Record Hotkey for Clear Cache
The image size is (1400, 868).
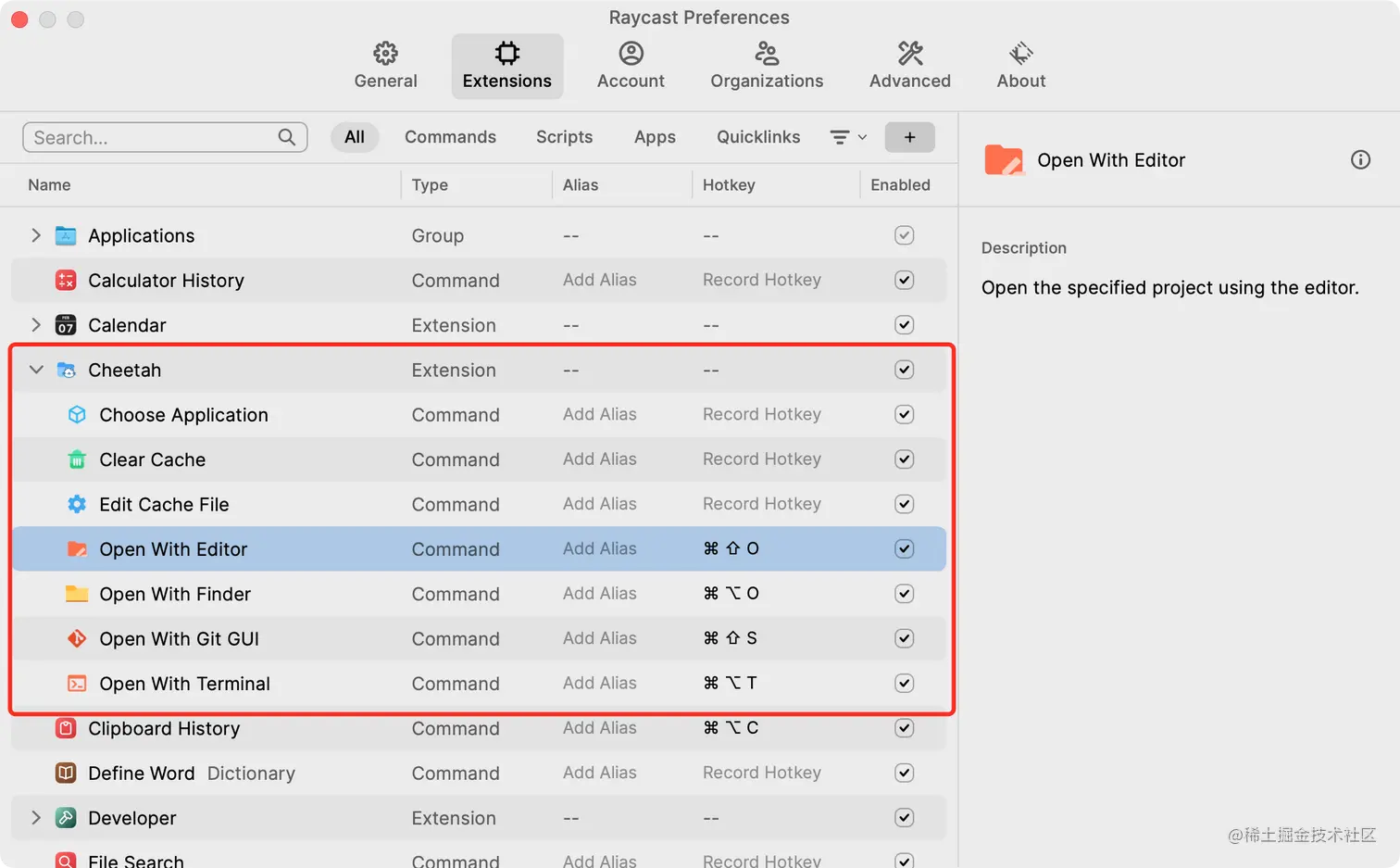click(762, 459)
